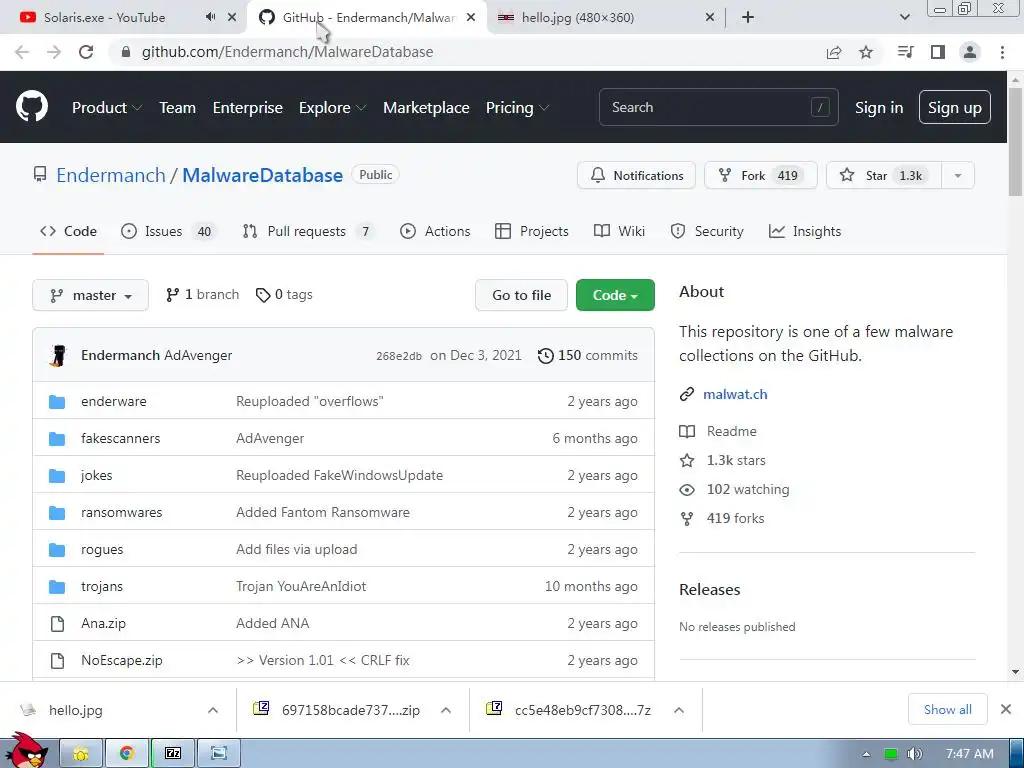The image size is (1024, 768).
Task: Open the Wiki tab
Action: 619,231
